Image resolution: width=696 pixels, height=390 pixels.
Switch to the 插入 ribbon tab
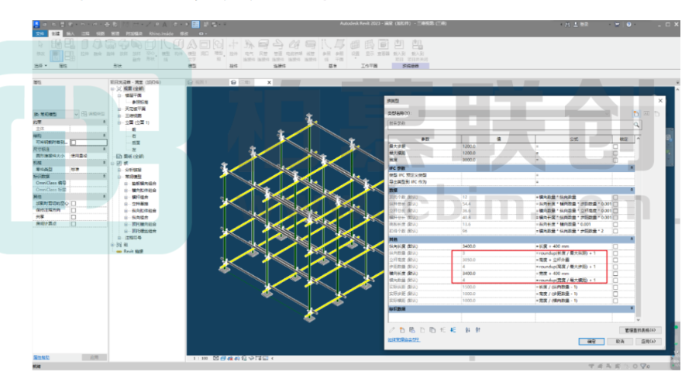coord(71,34)
